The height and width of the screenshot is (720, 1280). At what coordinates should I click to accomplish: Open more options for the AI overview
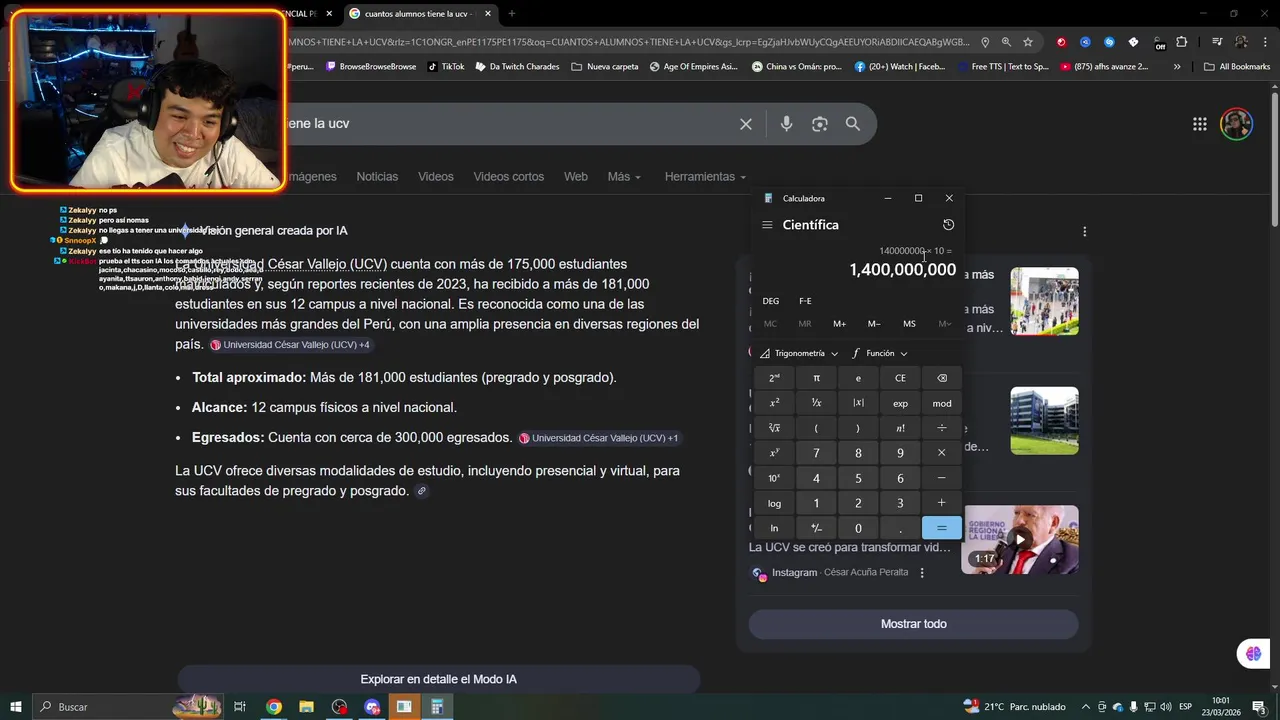click(x=1084, y=232)
